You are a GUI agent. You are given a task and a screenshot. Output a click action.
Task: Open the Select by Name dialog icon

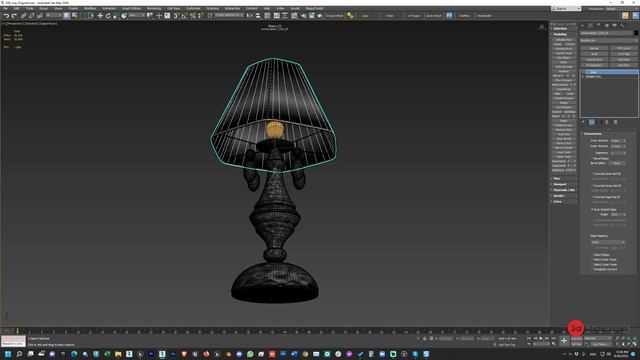(74, 16)
